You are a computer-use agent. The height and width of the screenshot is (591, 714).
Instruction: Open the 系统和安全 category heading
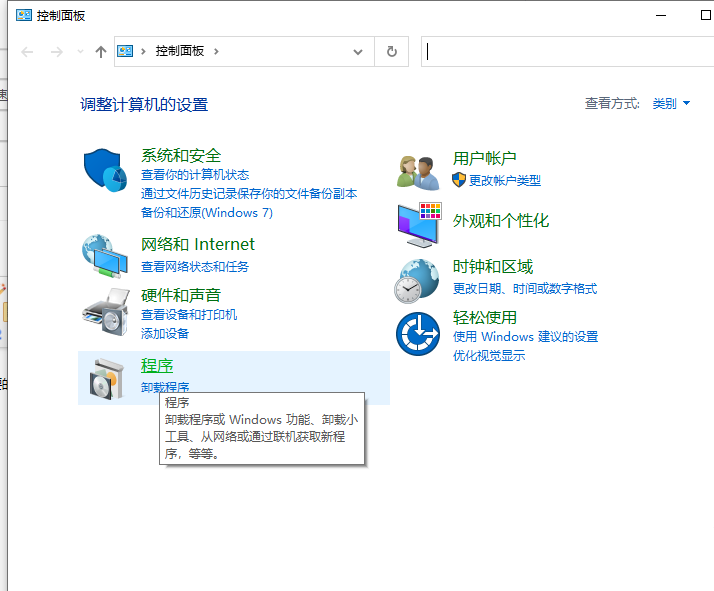(x=181, y=156)
